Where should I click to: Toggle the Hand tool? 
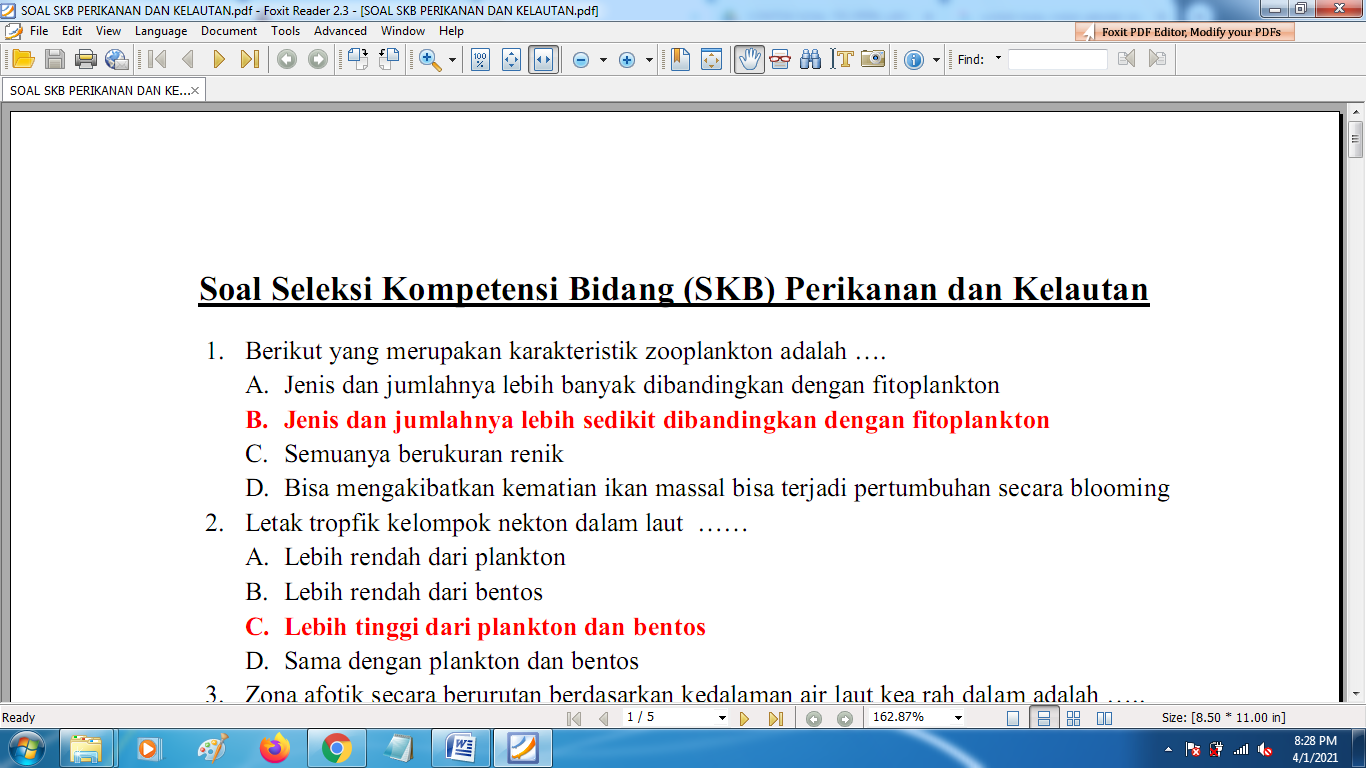pyautogui.click(x=751, y=60)
